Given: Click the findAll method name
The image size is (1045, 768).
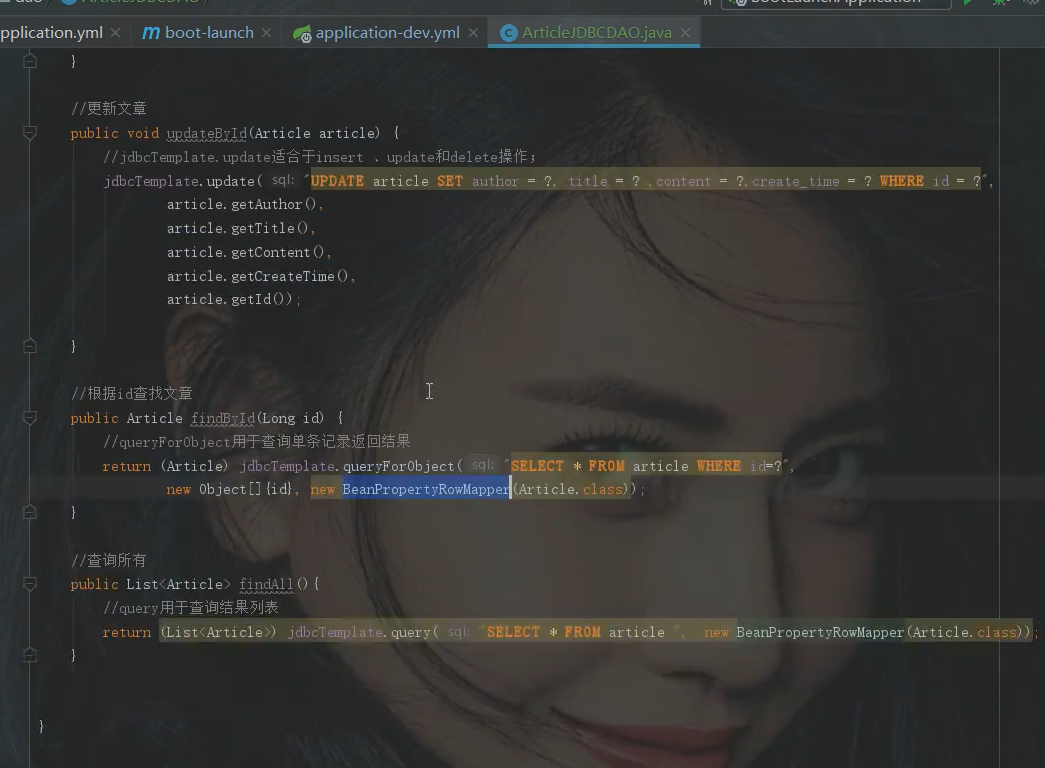Looking at the screenshot, I should [266, 584].
